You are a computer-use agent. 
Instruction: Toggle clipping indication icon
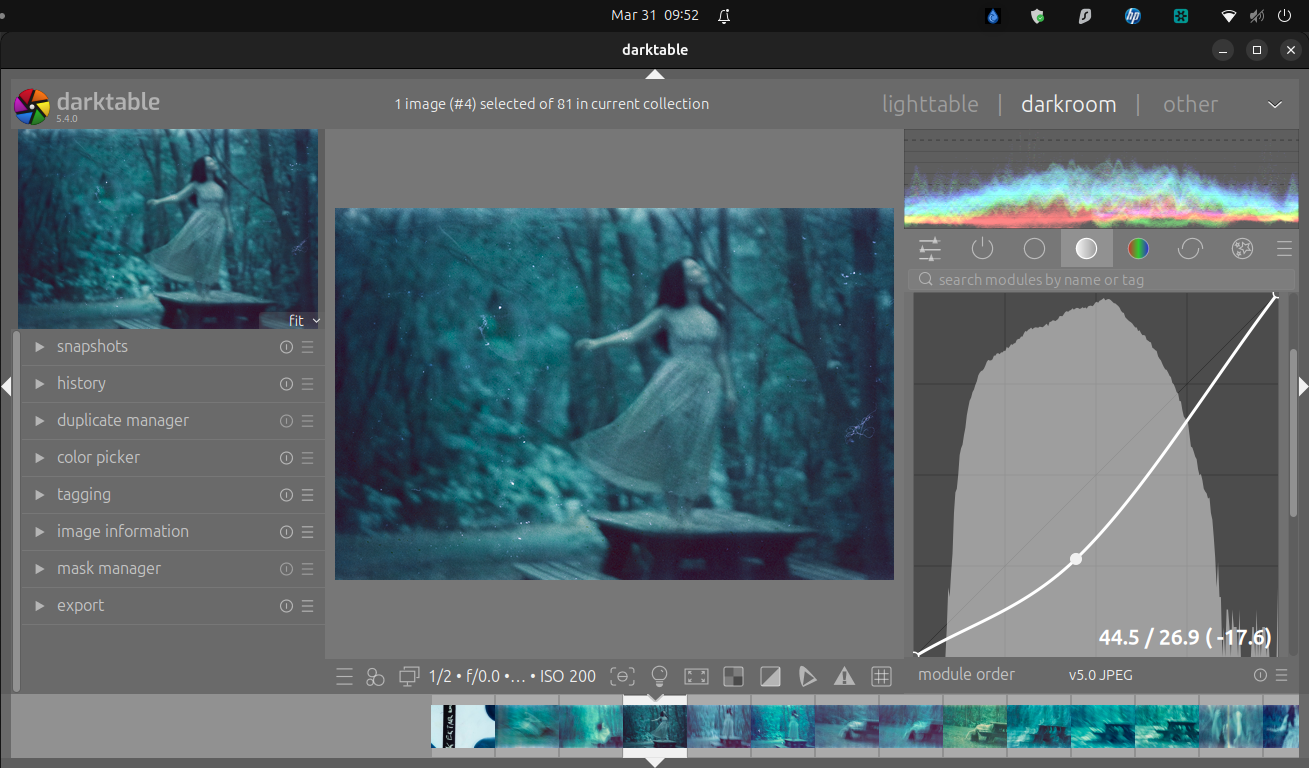tap(770, 677)
